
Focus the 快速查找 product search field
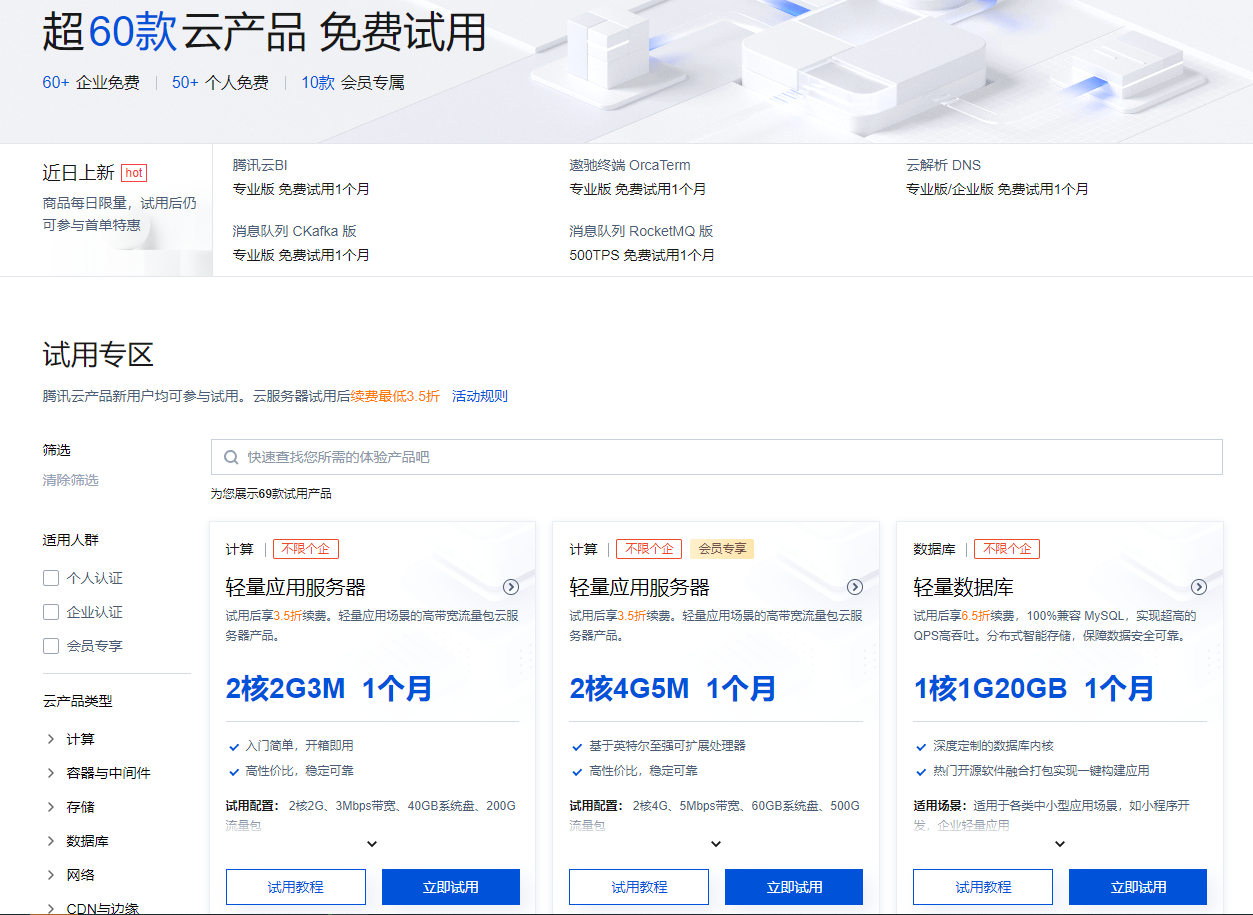[x=716, y=457]
